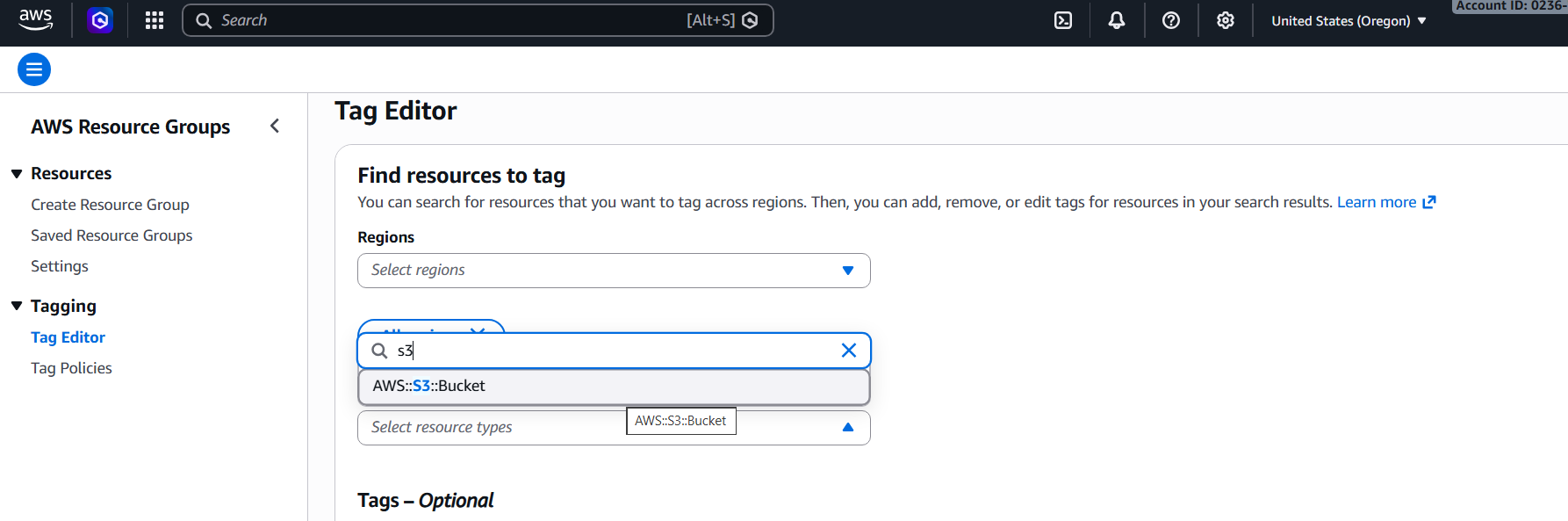Open the Select regions dropdown
The image size is (1568, 521).
point(614,271)
